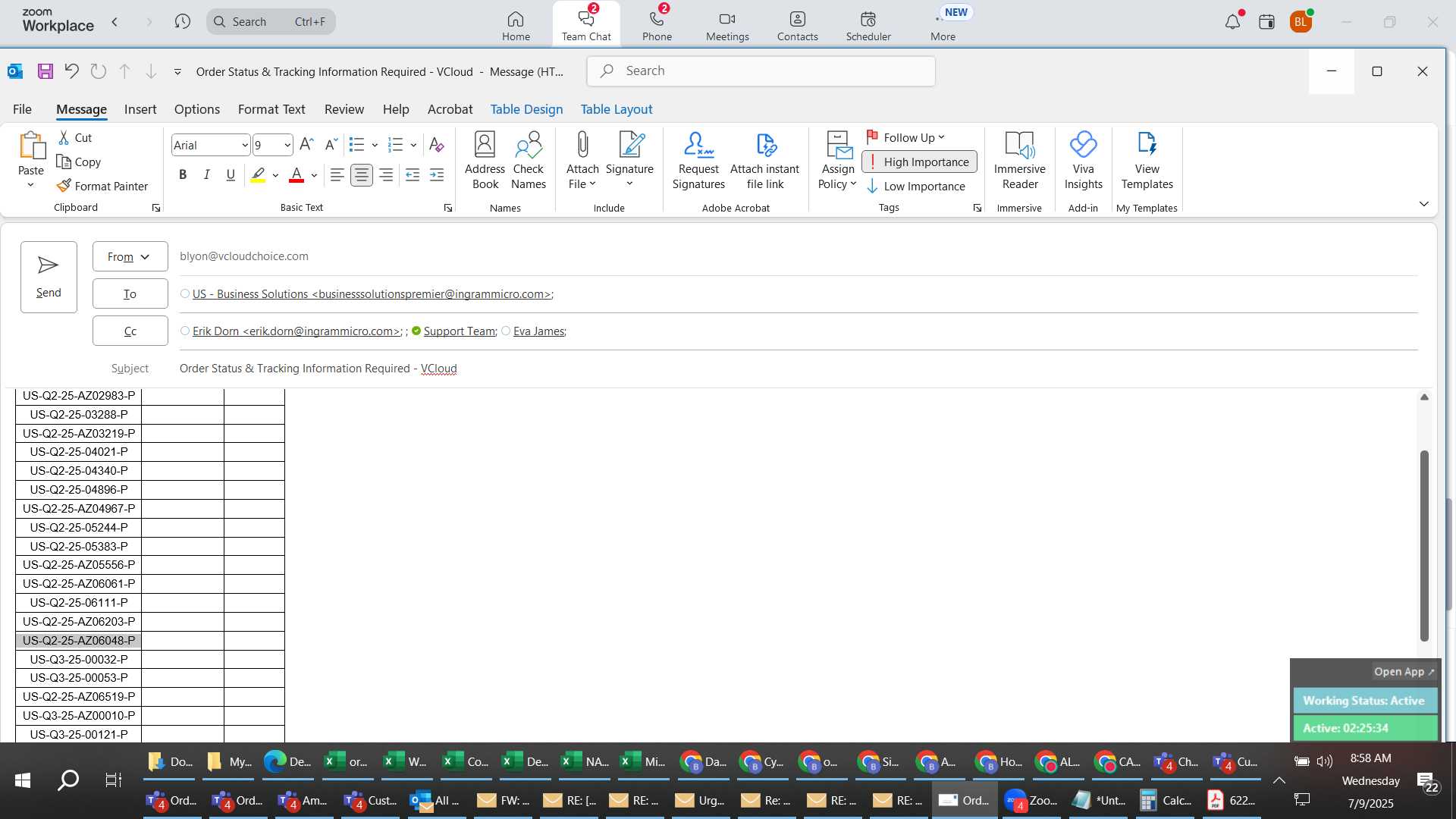Decrease the paragraph indent
Image resolution: width=1456 pixels, height=819 pixels.
click(x=413, y=175)
